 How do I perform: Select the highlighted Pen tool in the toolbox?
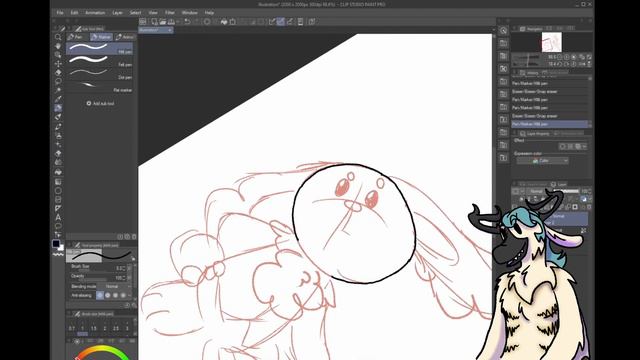[x=58, y=108]
